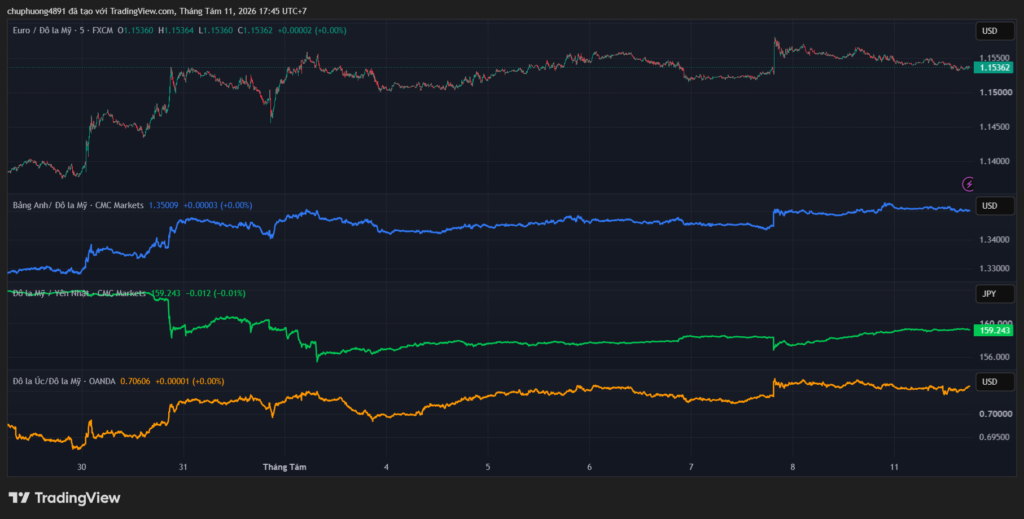
Task: Click the Tháng Tám label on time axis
Action: (285, 467)
